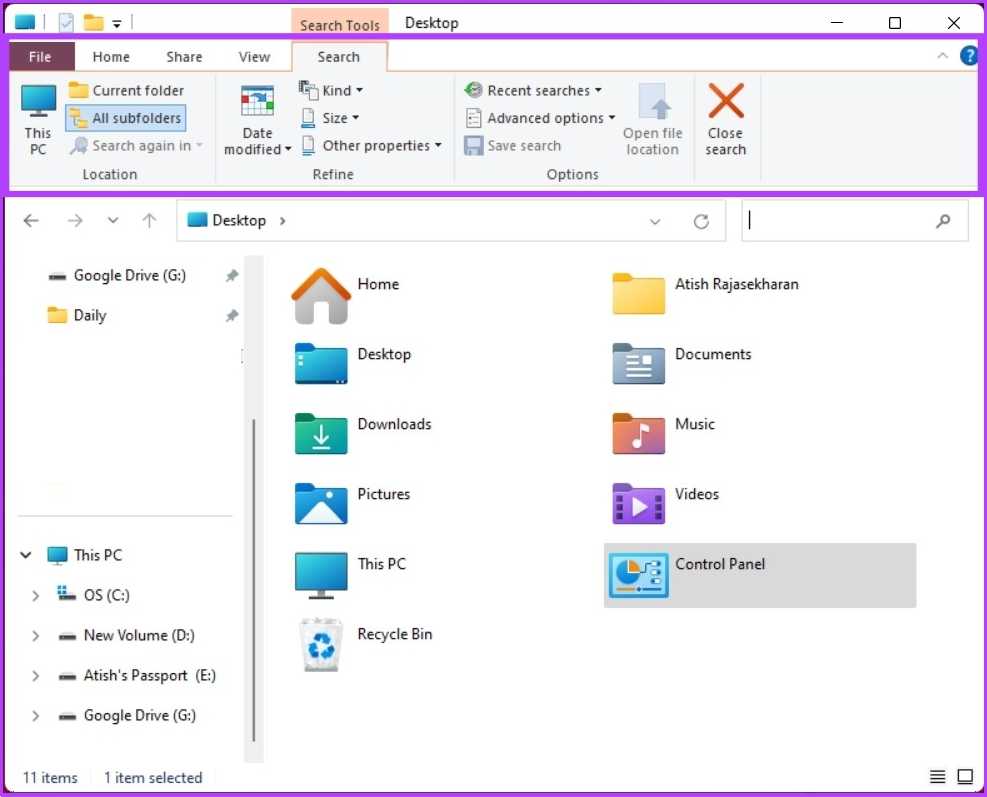The height and width of the screenshot is (797, 987).
Task: Click the Refresh button in address bar
Action: 701,221
